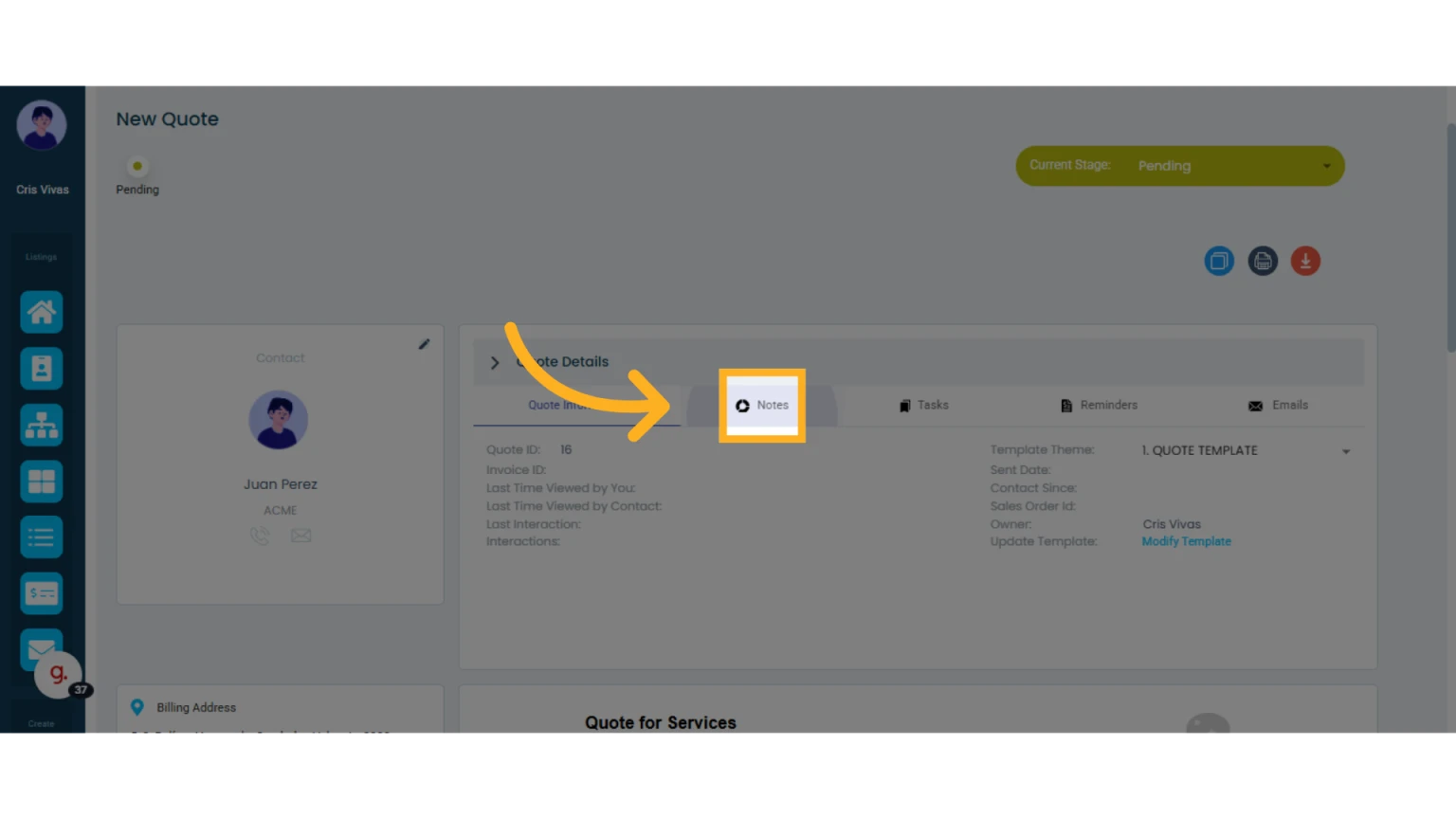Image resolution: width=1456 pixels, height=819 pixels.
Task: Open the Home icon in sidebar
Action: 42,312
